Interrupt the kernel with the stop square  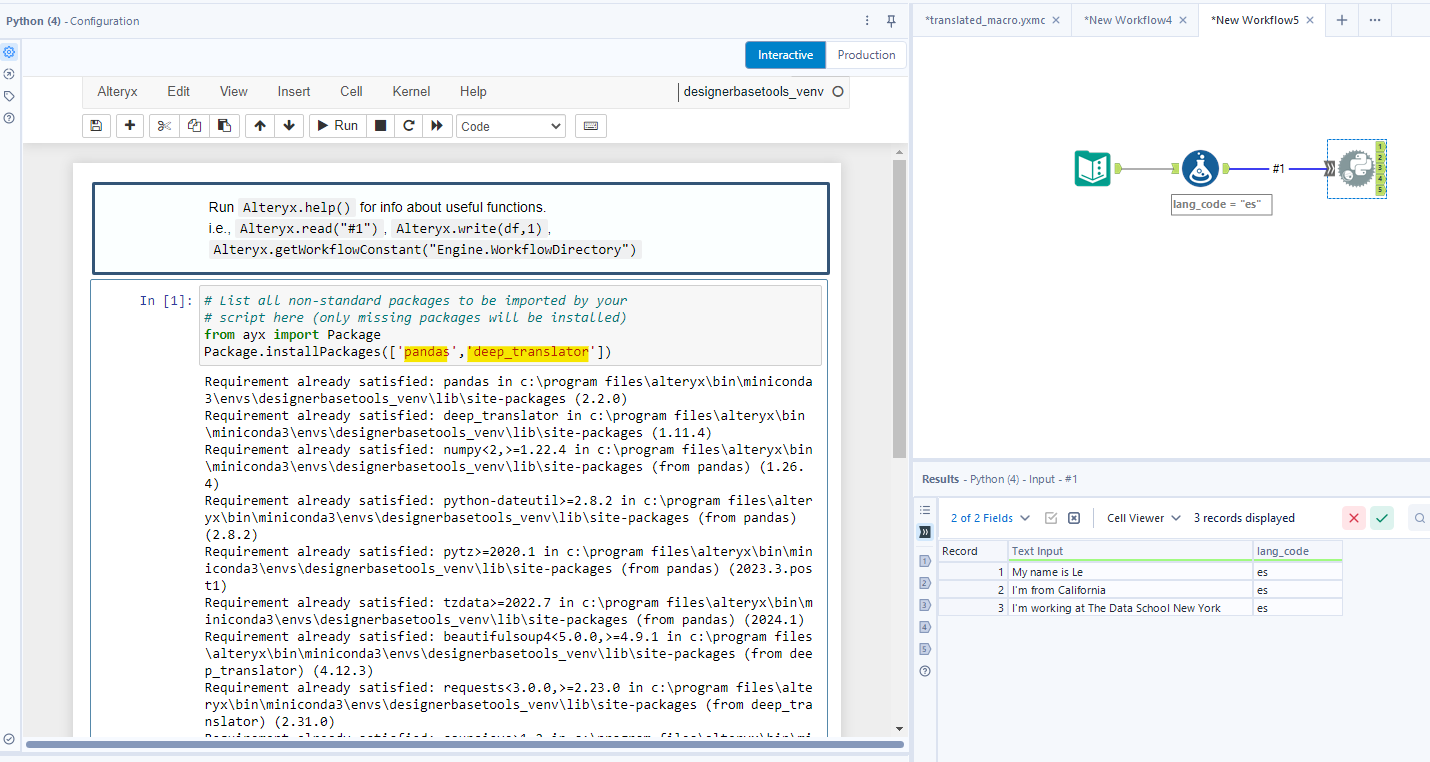coord(380,126)
